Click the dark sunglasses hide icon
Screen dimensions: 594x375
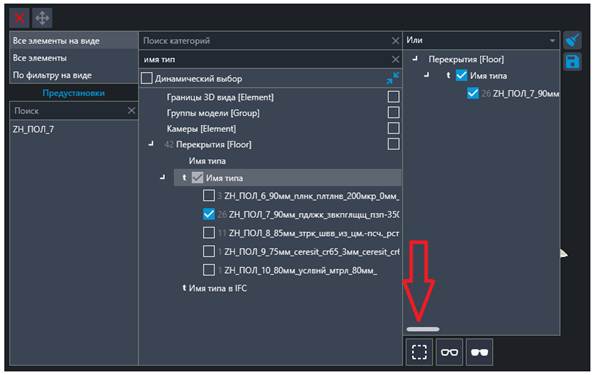tap(480, 352)
